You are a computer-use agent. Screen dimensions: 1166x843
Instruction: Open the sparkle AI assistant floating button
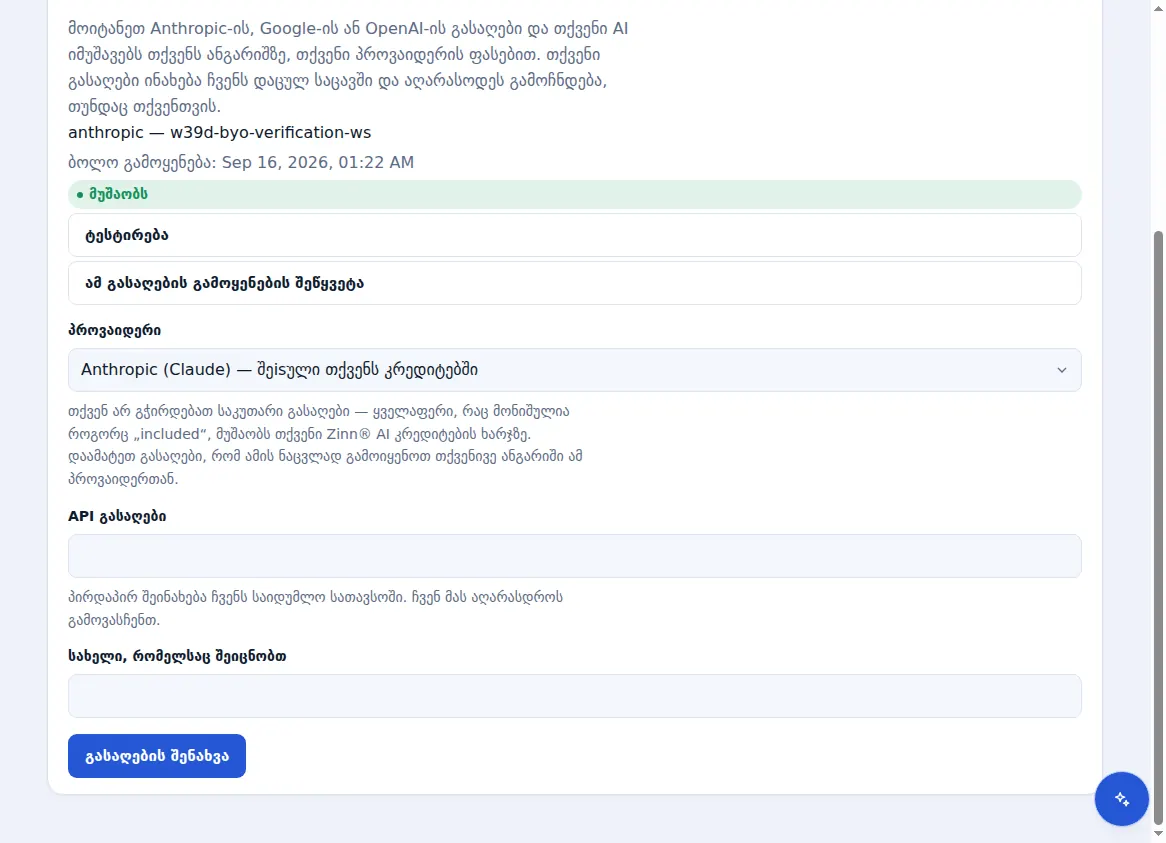pyautogui.click(x=1121, y=798)
